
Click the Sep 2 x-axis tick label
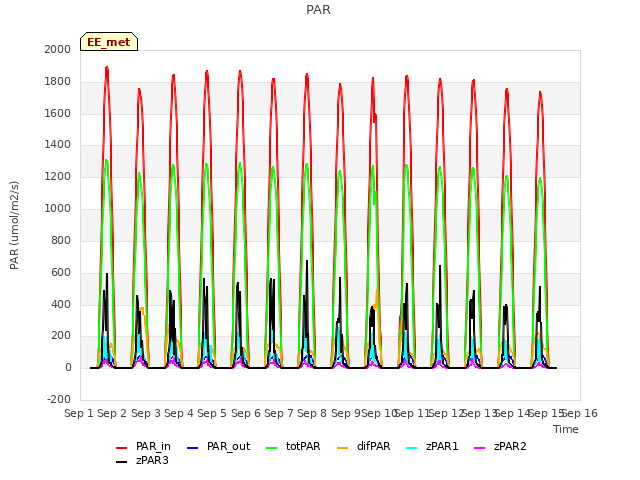(x=112, y=413)
